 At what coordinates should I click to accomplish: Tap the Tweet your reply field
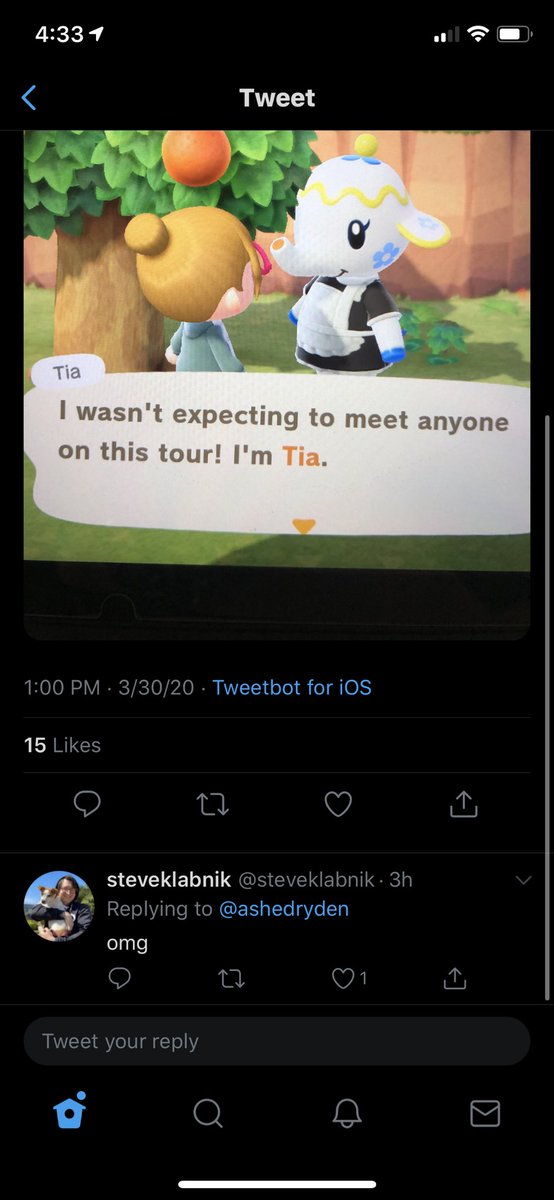click(277, 1041)
